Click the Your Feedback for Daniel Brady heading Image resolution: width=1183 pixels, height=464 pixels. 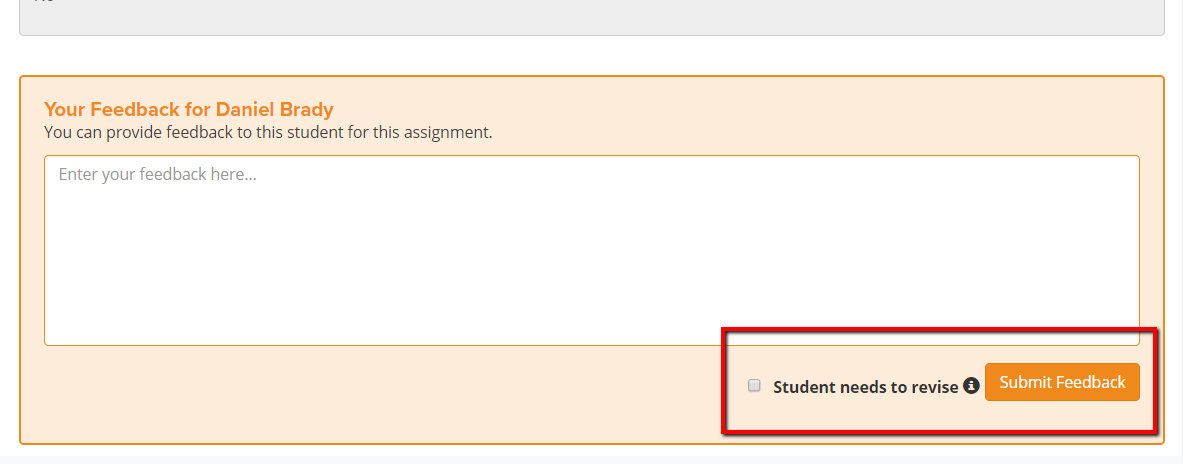click(x=189, y=109)
